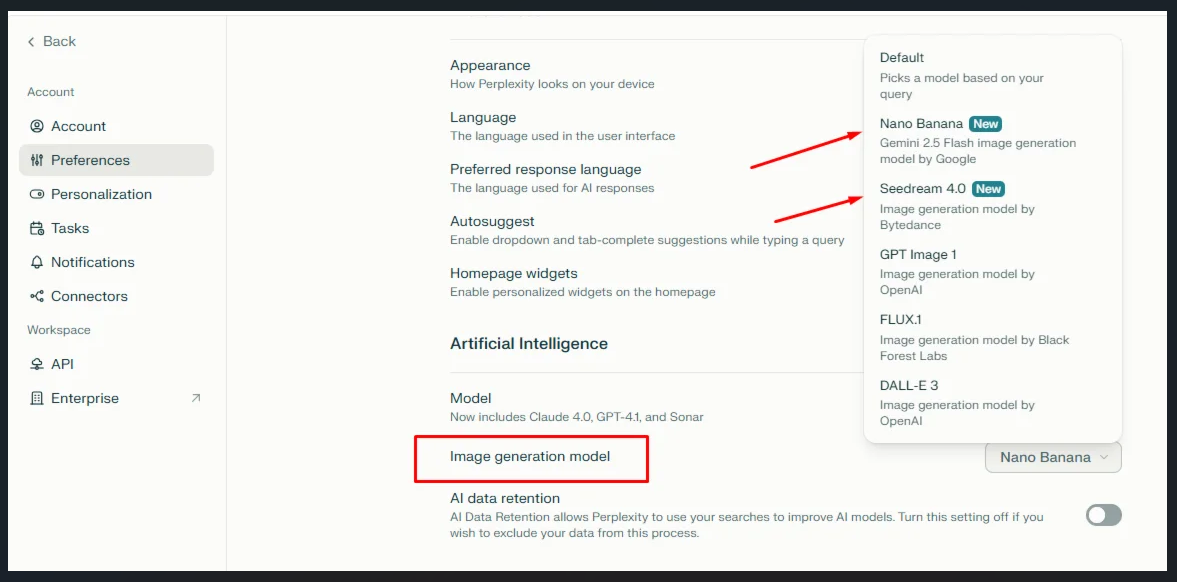The image size is (1177, 582).
Task: Choose Nano Banana from the model list
Action: (x=921, y=124)
